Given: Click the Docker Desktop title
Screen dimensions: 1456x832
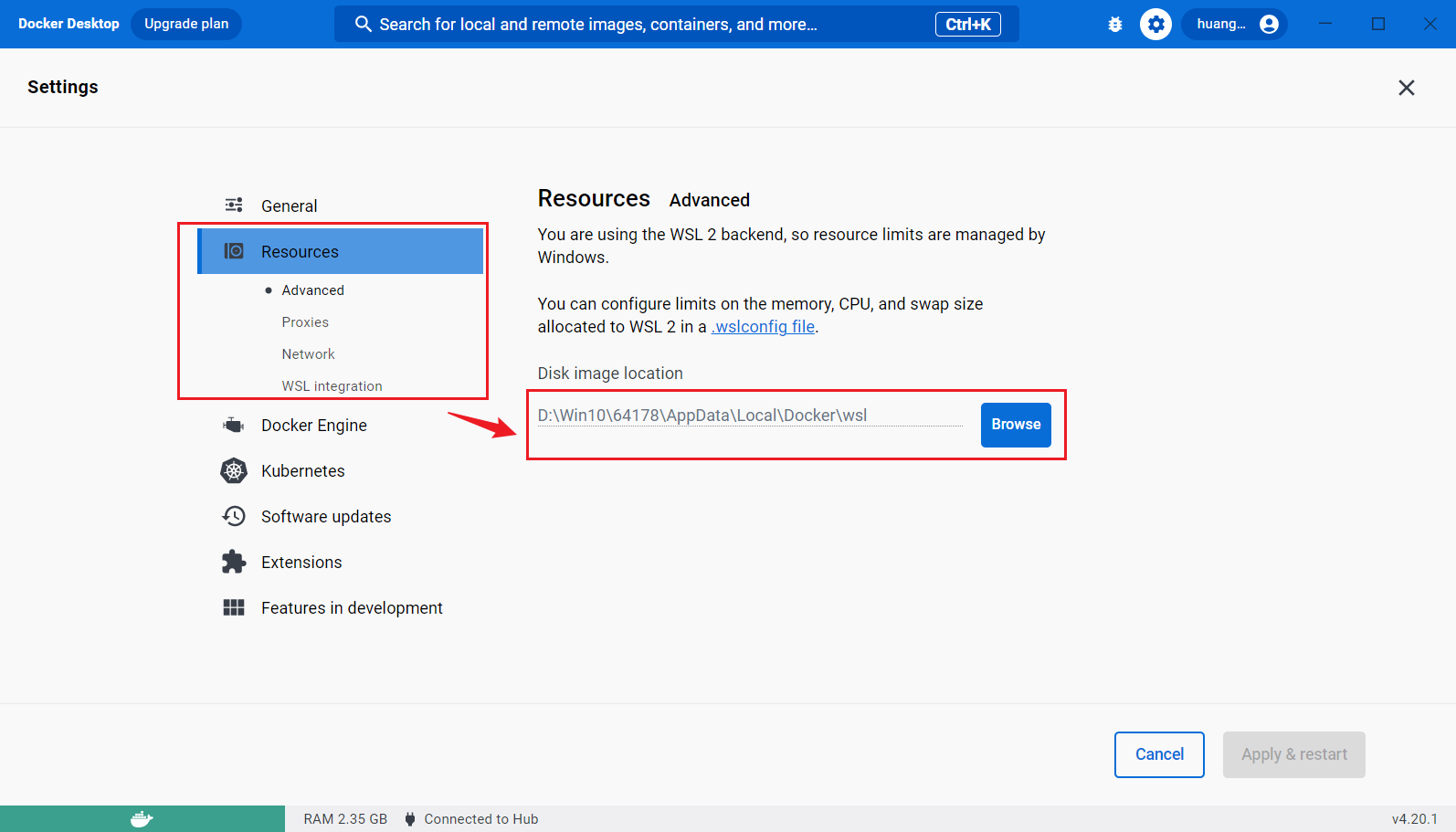Looking at the screenshot, I should [69, 24].
